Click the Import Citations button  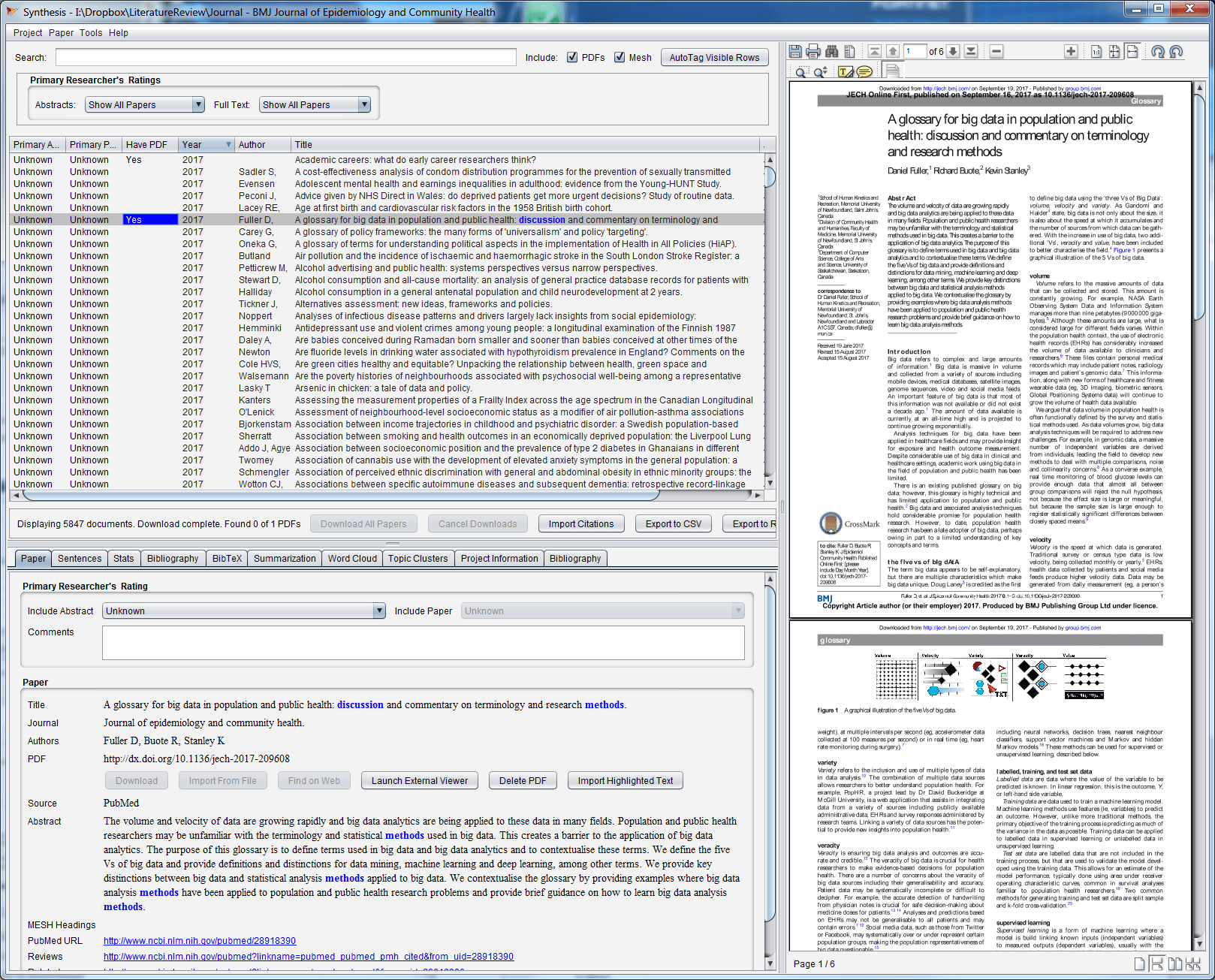point(581,523)
